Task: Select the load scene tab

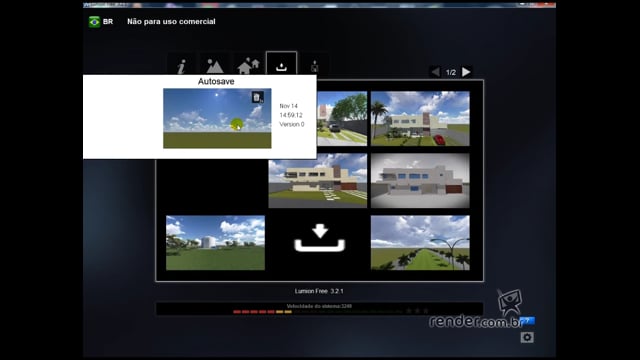Action: click(x=281, y=64)
